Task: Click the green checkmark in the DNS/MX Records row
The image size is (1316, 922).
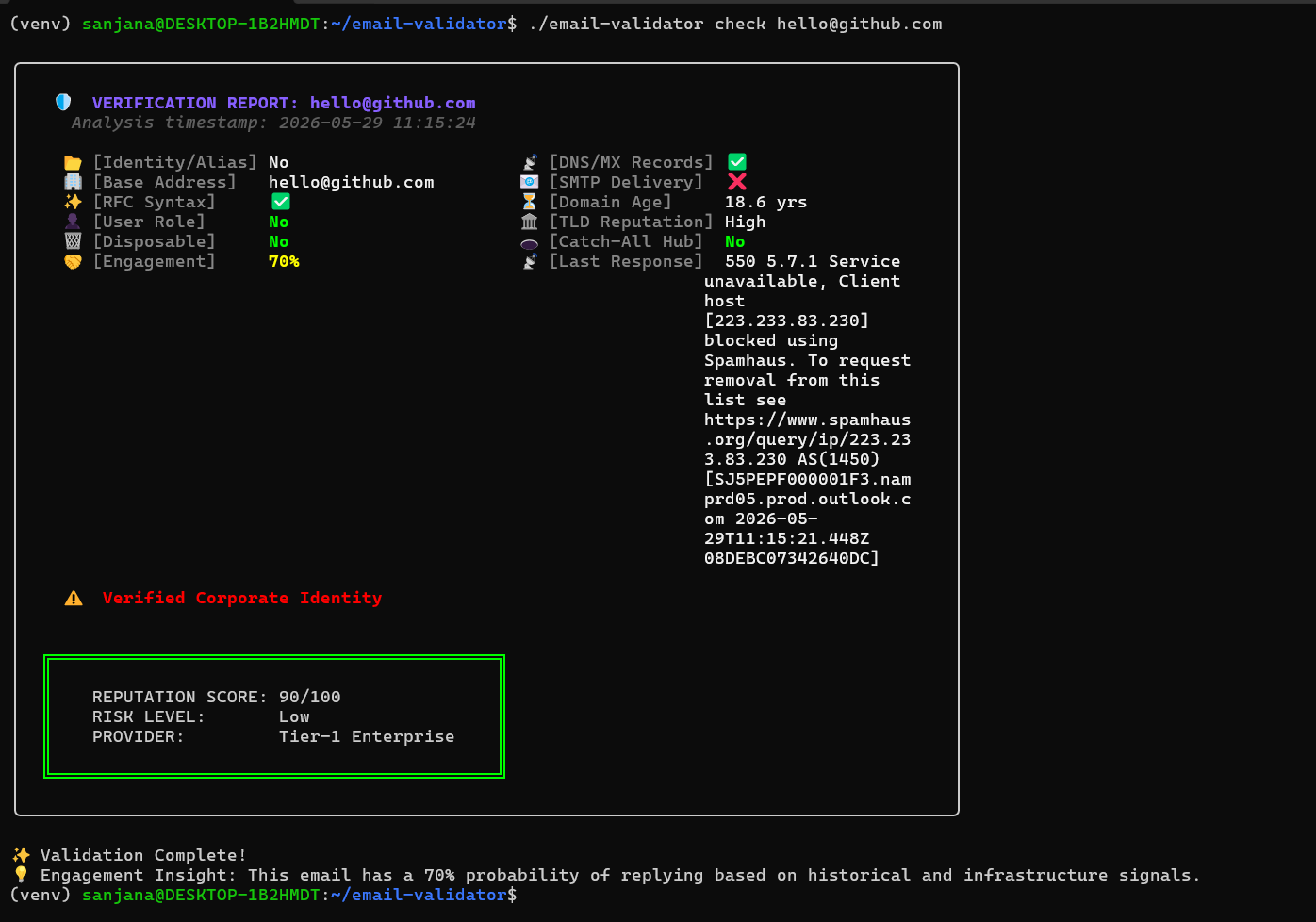Action: point(737,162)
